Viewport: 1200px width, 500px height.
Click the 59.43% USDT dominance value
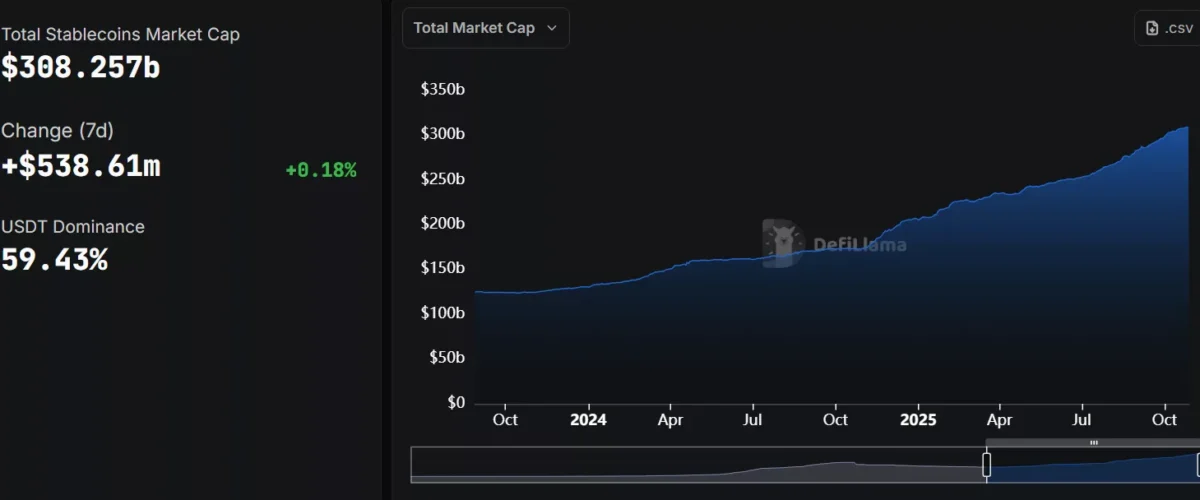(54, 260)
